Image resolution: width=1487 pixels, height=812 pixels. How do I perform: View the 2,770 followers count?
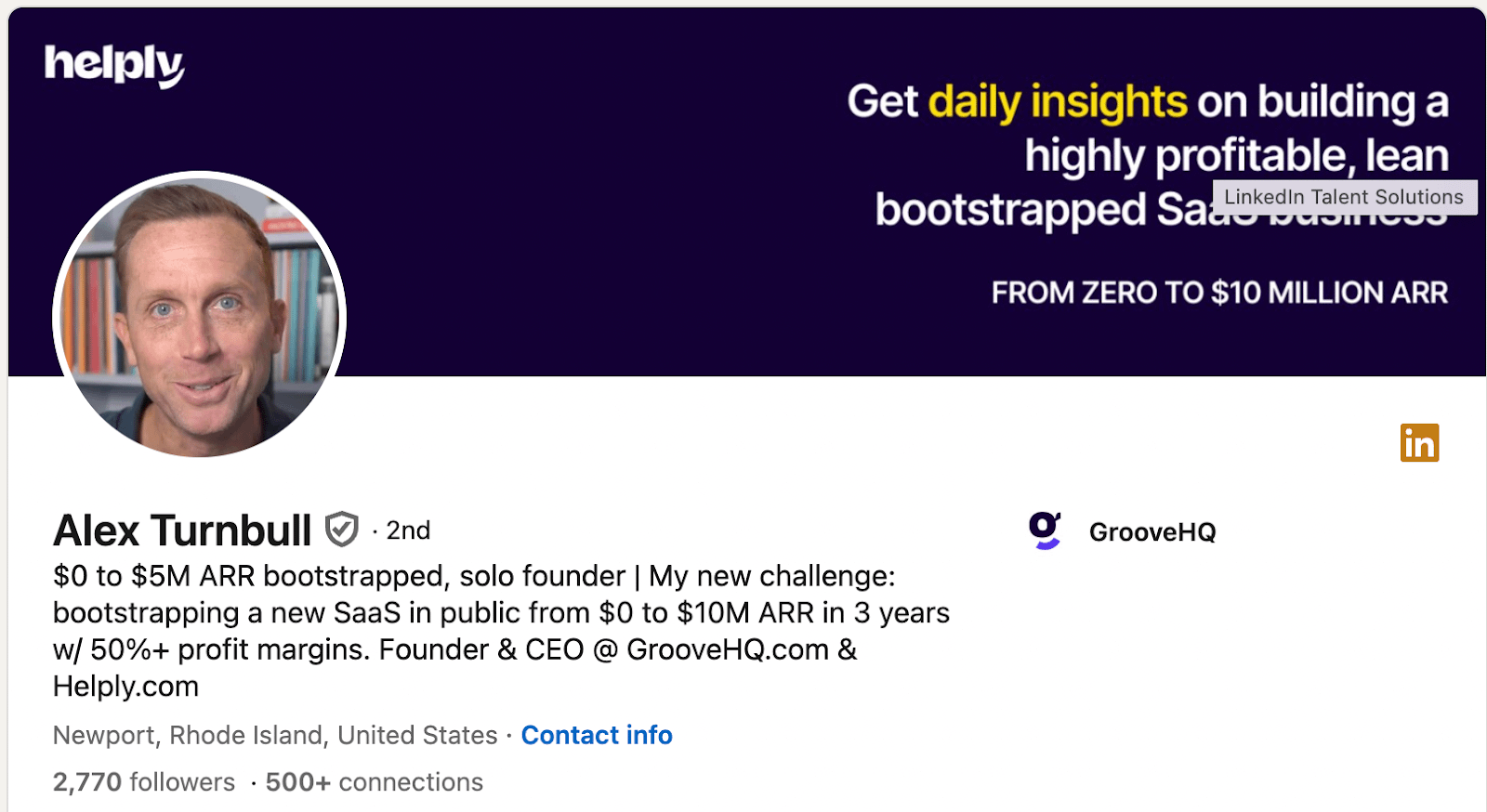(144, 782)
